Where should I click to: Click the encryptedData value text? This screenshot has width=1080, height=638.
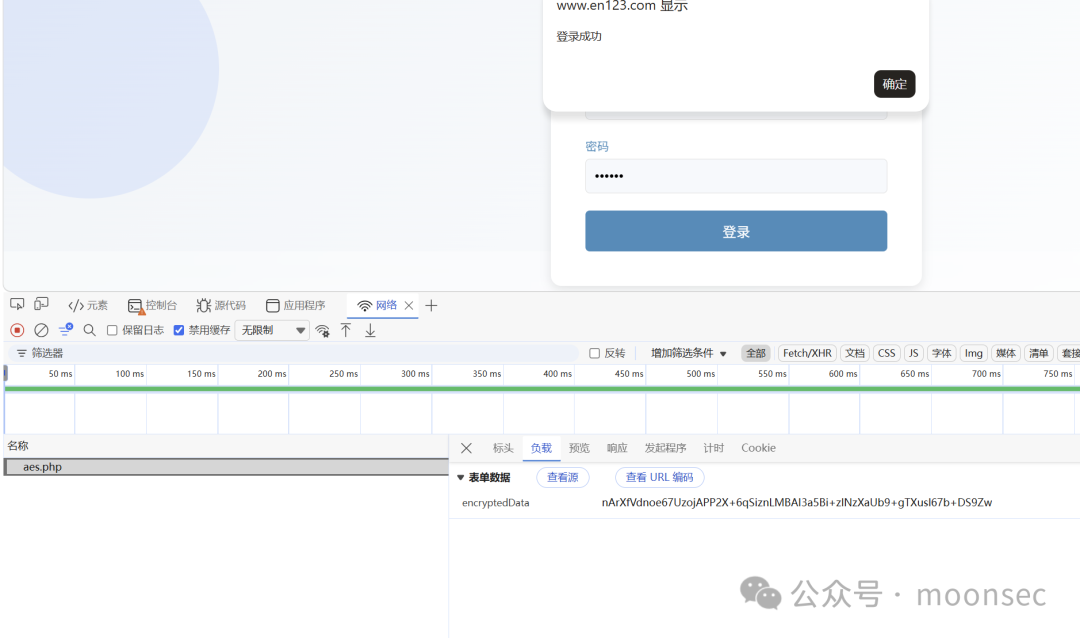[x=796, y=502]
